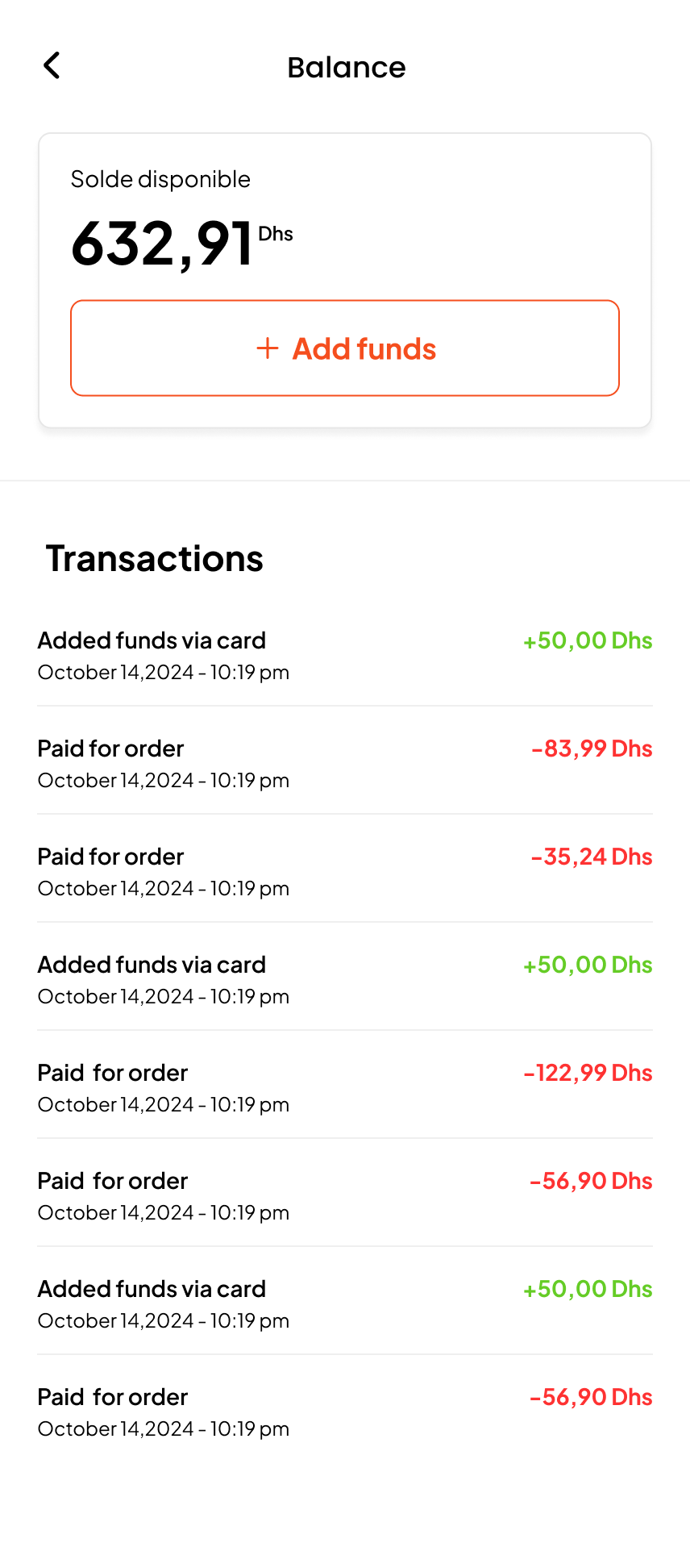Image resolution: width=690 pixels, height=1568 pixels.
Task: Select the second Added funds via card entry
Action: click(x=152, y=965)
